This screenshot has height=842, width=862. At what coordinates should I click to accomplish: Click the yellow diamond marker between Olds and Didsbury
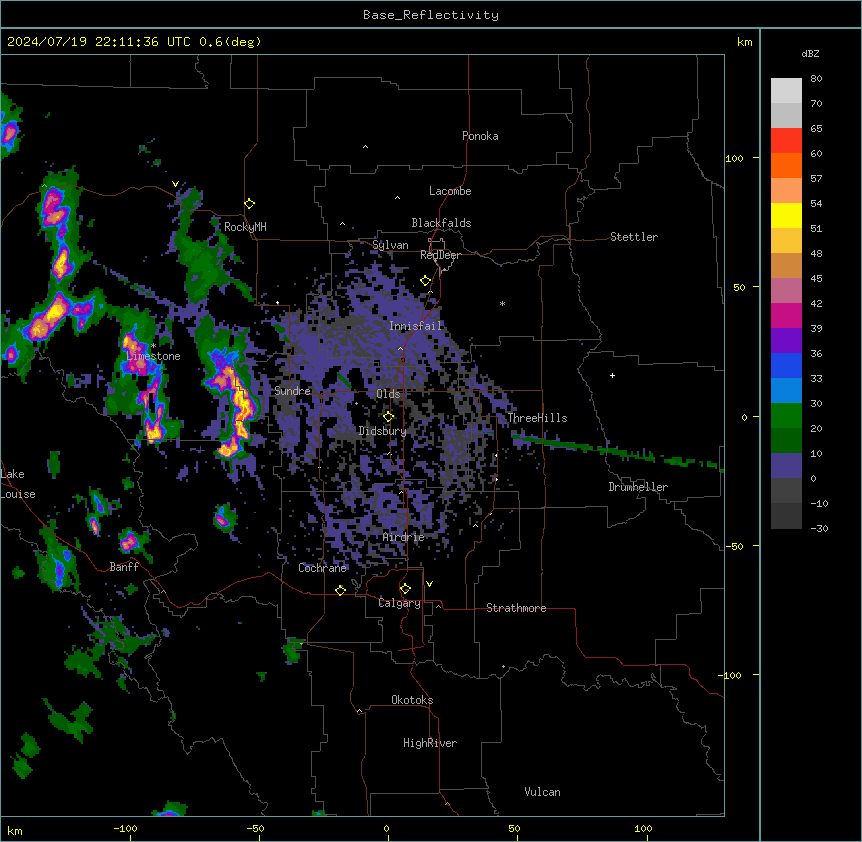[x=389, y=417]
